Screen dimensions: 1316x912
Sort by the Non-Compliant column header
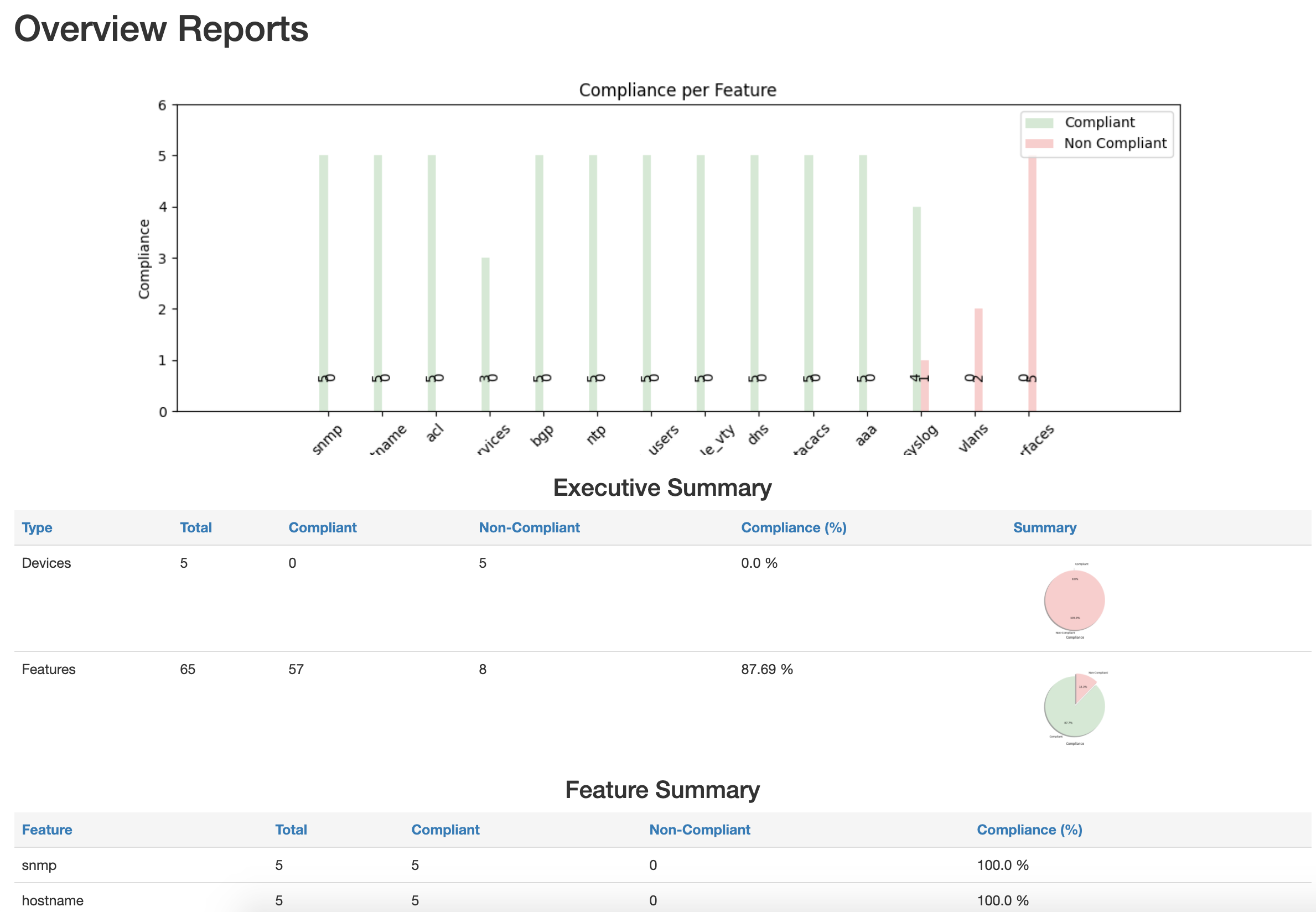click(529, 527)
